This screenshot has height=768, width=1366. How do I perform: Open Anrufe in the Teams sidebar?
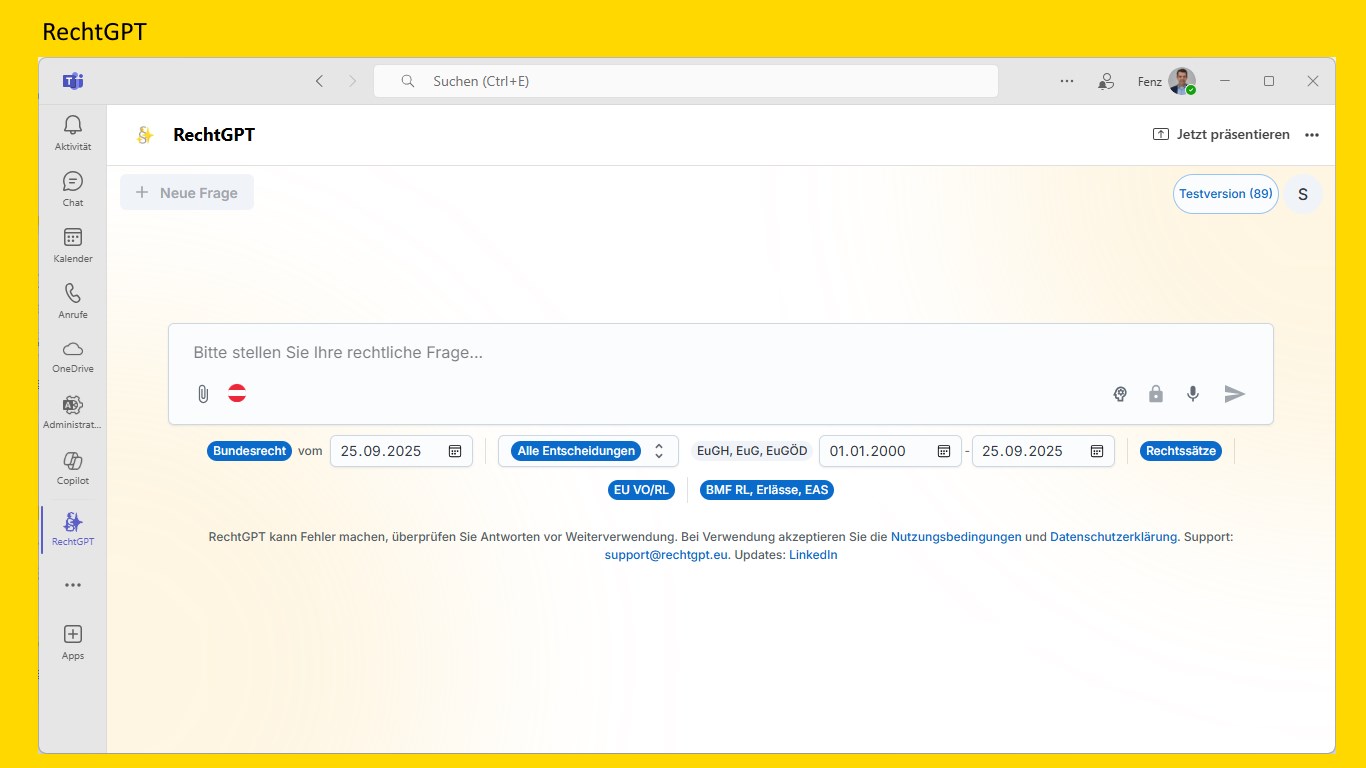coord(73,301)
